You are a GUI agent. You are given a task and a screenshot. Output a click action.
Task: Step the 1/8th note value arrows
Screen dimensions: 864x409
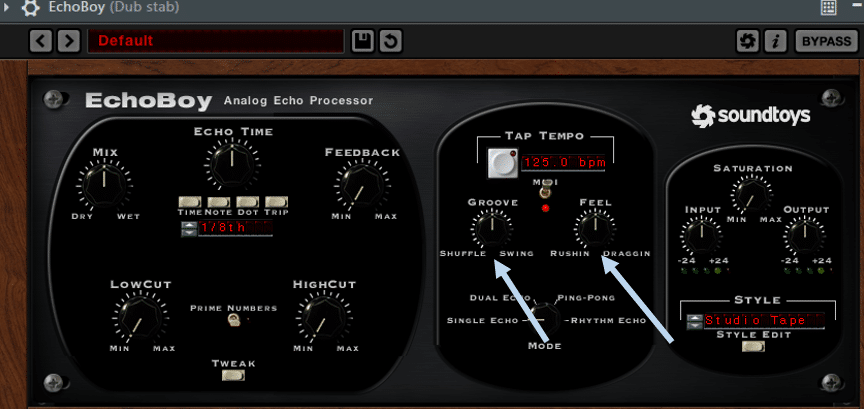click(188, 229)
